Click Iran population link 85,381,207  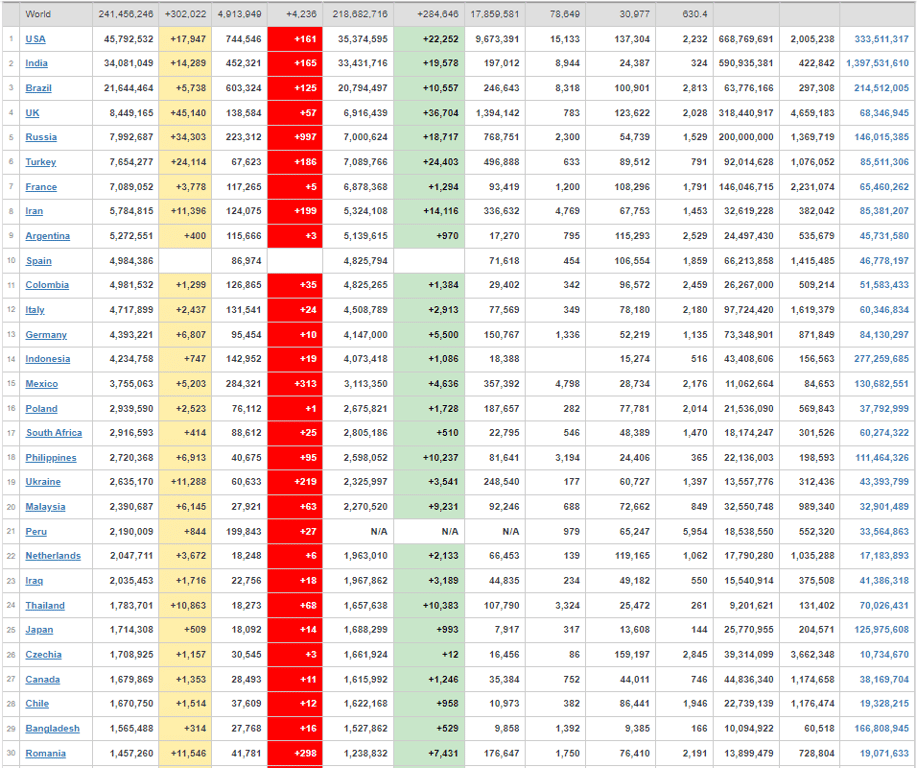coord(884,211)
